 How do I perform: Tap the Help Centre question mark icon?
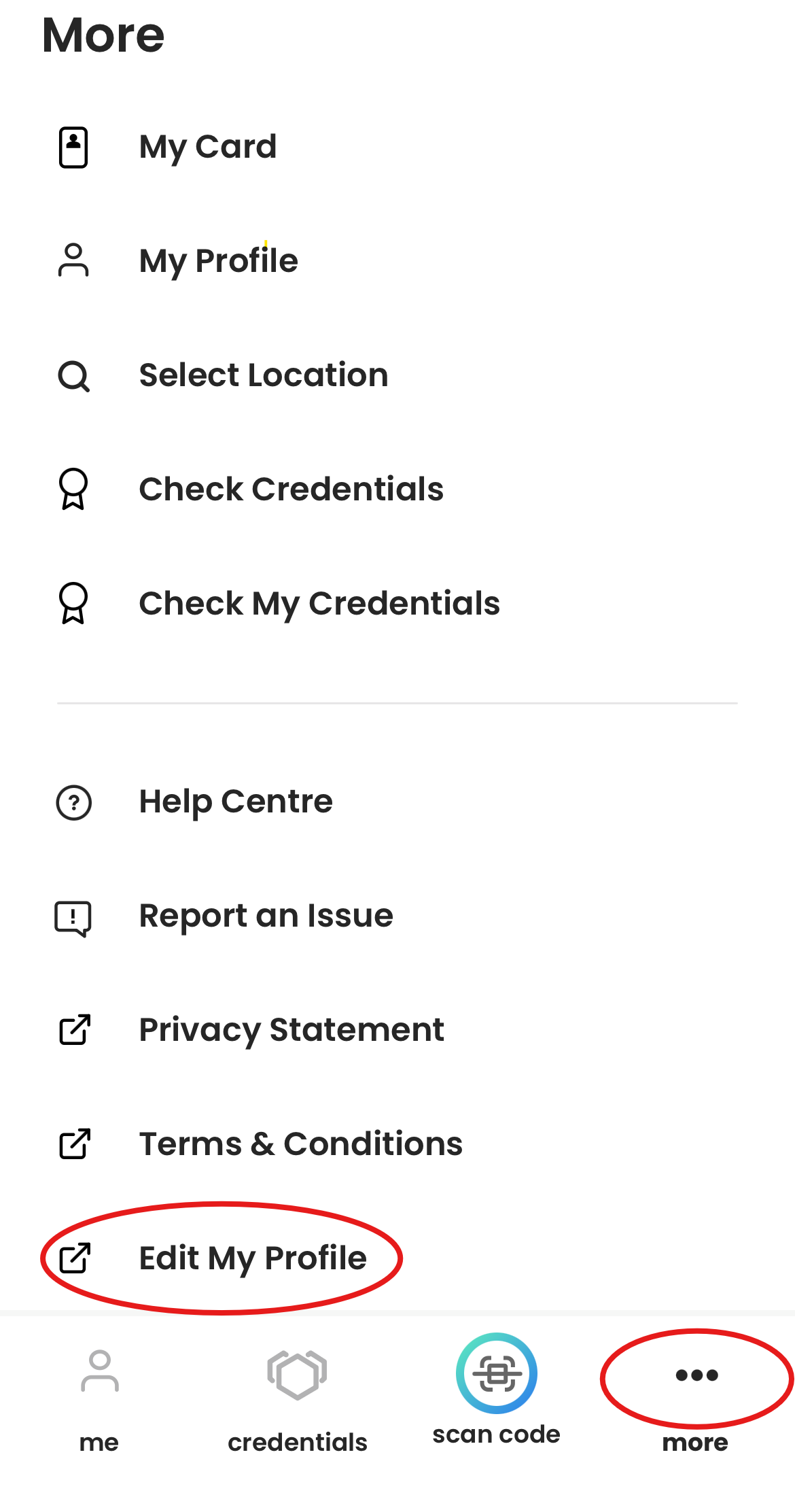pos(73,802)
